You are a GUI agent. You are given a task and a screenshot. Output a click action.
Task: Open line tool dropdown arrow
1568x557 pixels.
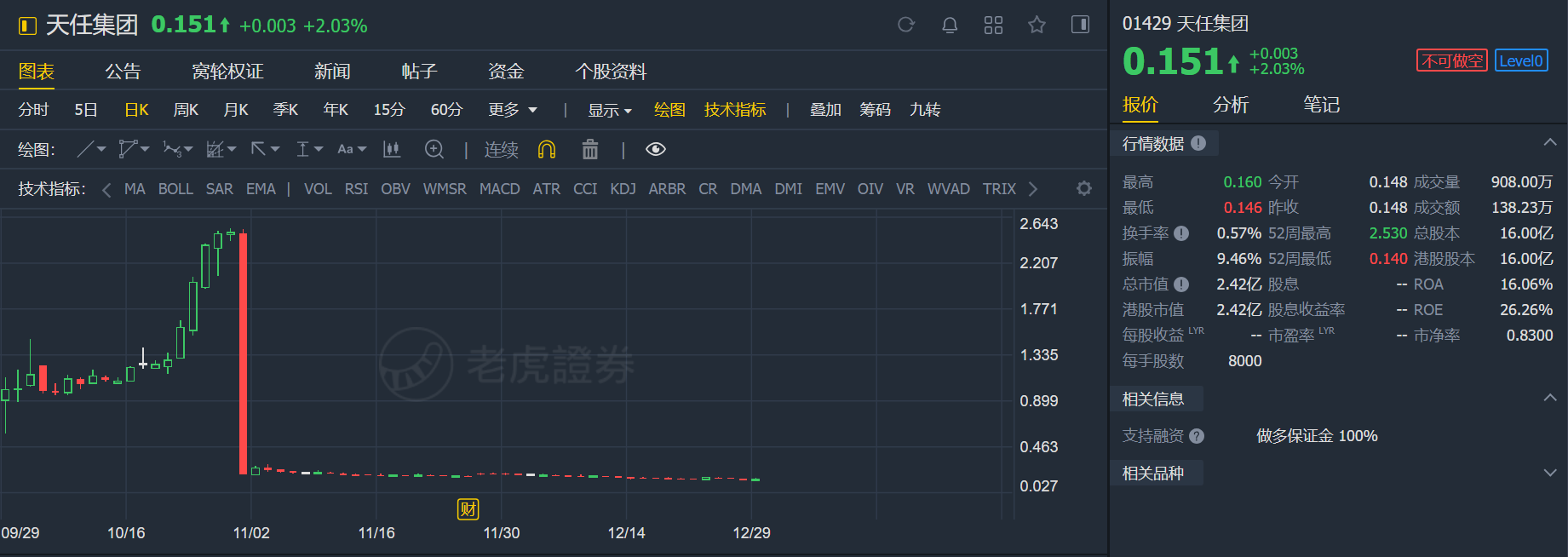(x=102, y=150)
